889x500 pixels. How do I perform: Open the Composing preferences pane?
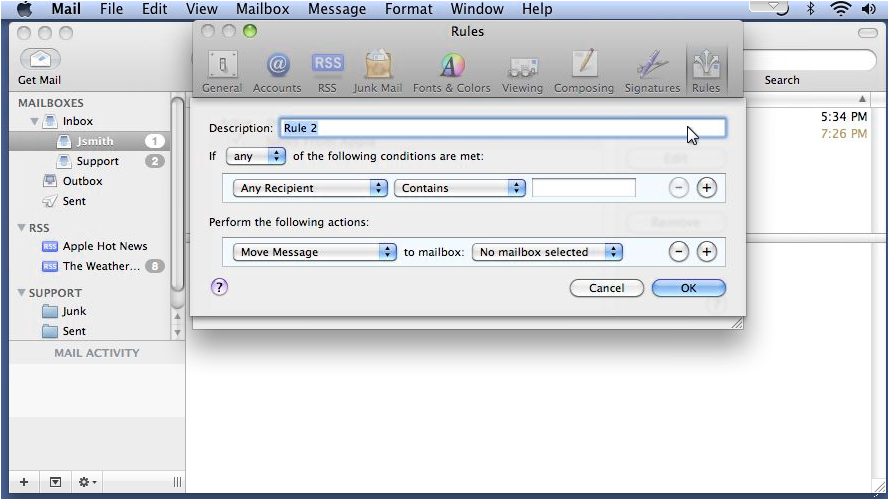tap(584, 72)
